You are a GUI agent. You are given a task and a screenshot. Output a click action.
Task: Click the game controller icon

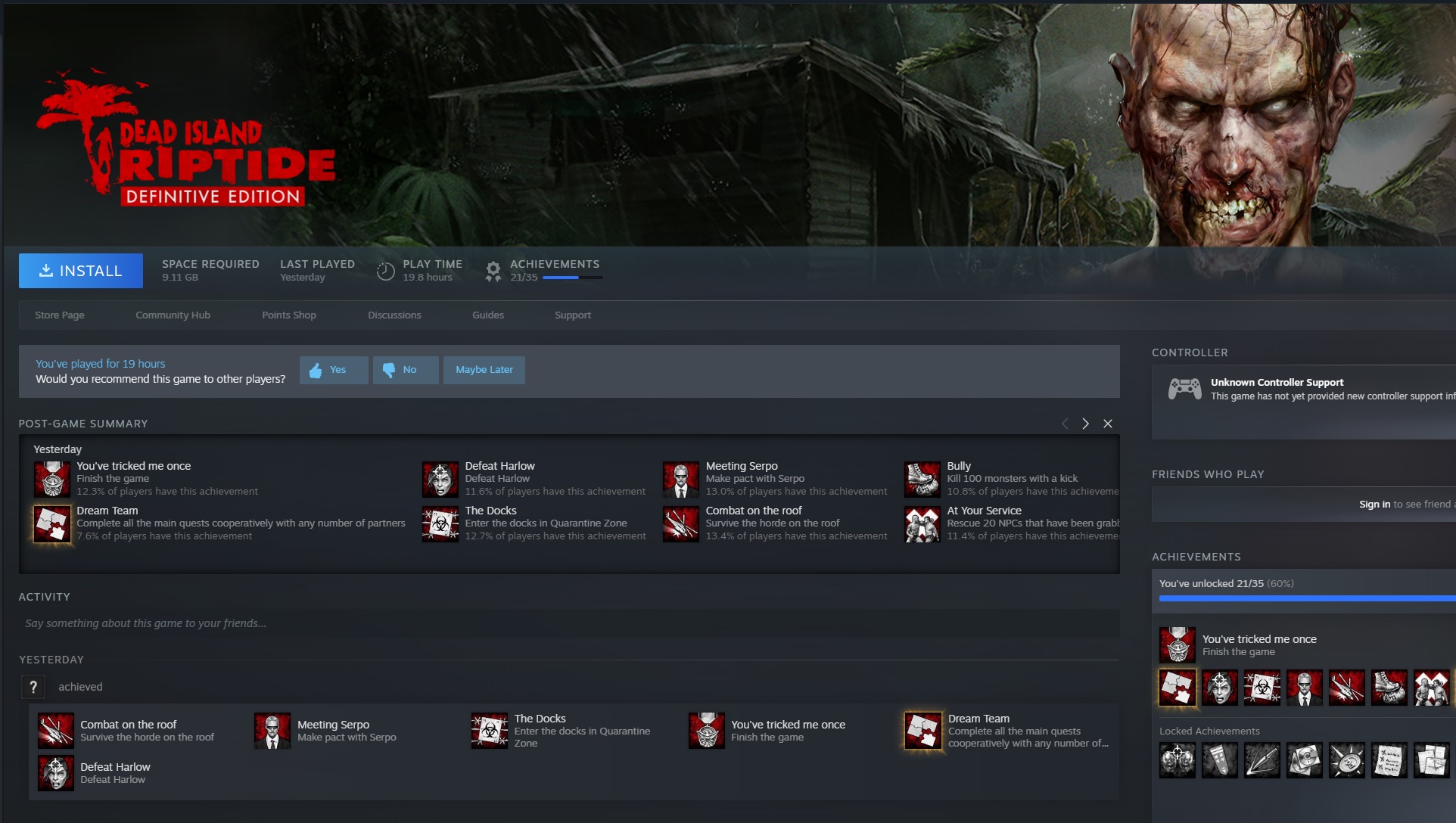(1184, 389)
